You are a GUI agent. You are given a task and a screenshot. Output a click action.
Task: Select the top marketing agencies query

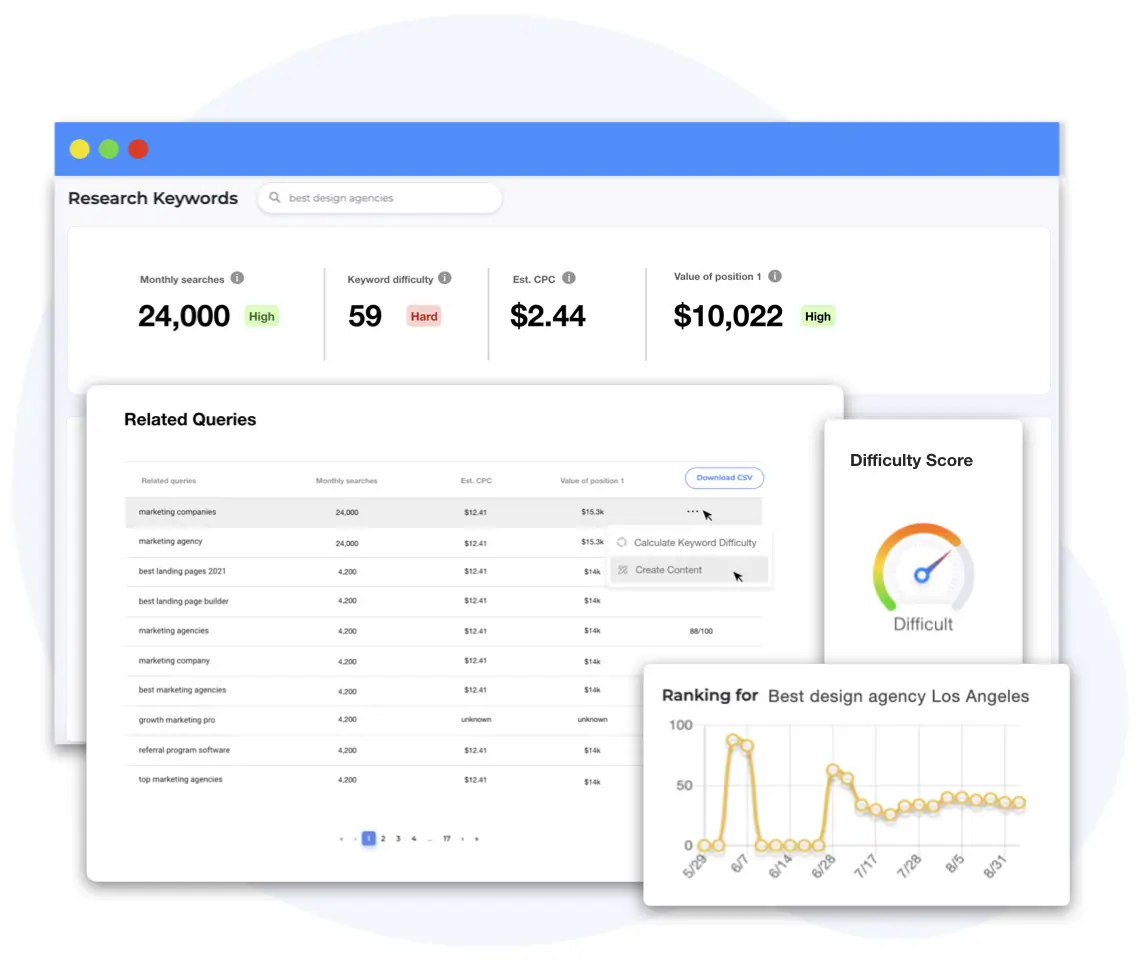(180, 779)
